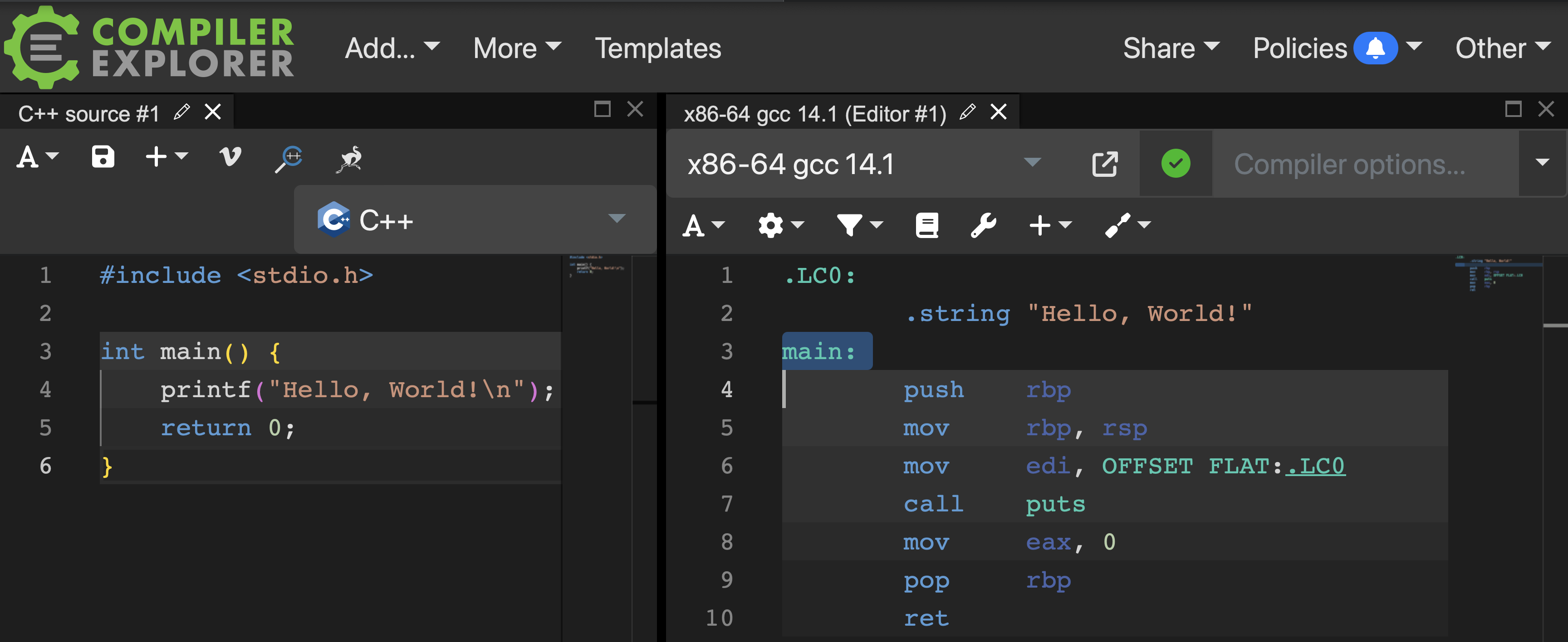Image resolution: width=1568 pixels, height=642 pixels.
Task: Click the Quick-bench runner icon
Action: pyautogui.click(x=350, y=159)
